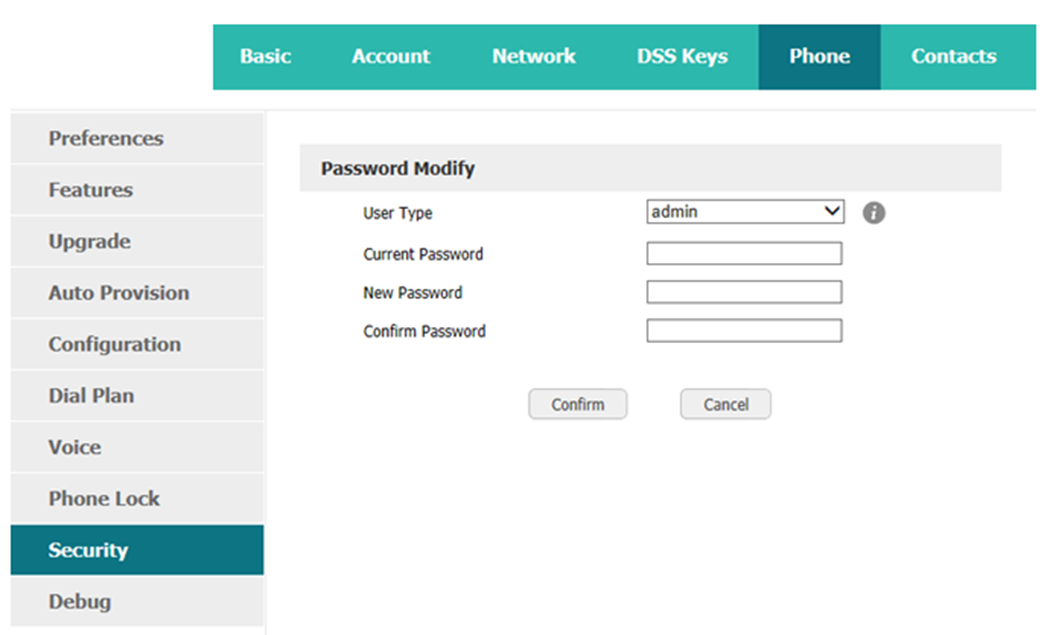Open the User Type admin dropdown

pyautogui.click(x=745, y=211)
